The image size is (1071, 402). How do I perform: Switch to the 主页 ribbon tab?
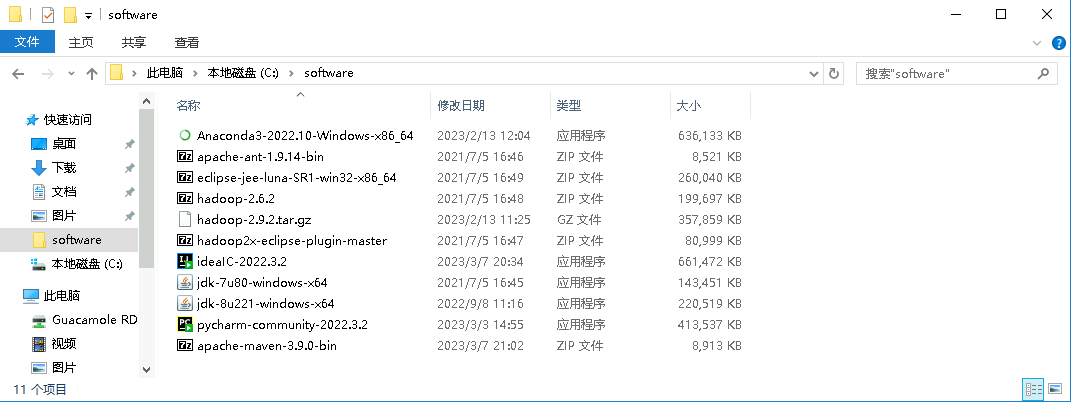tap(81, 42)
